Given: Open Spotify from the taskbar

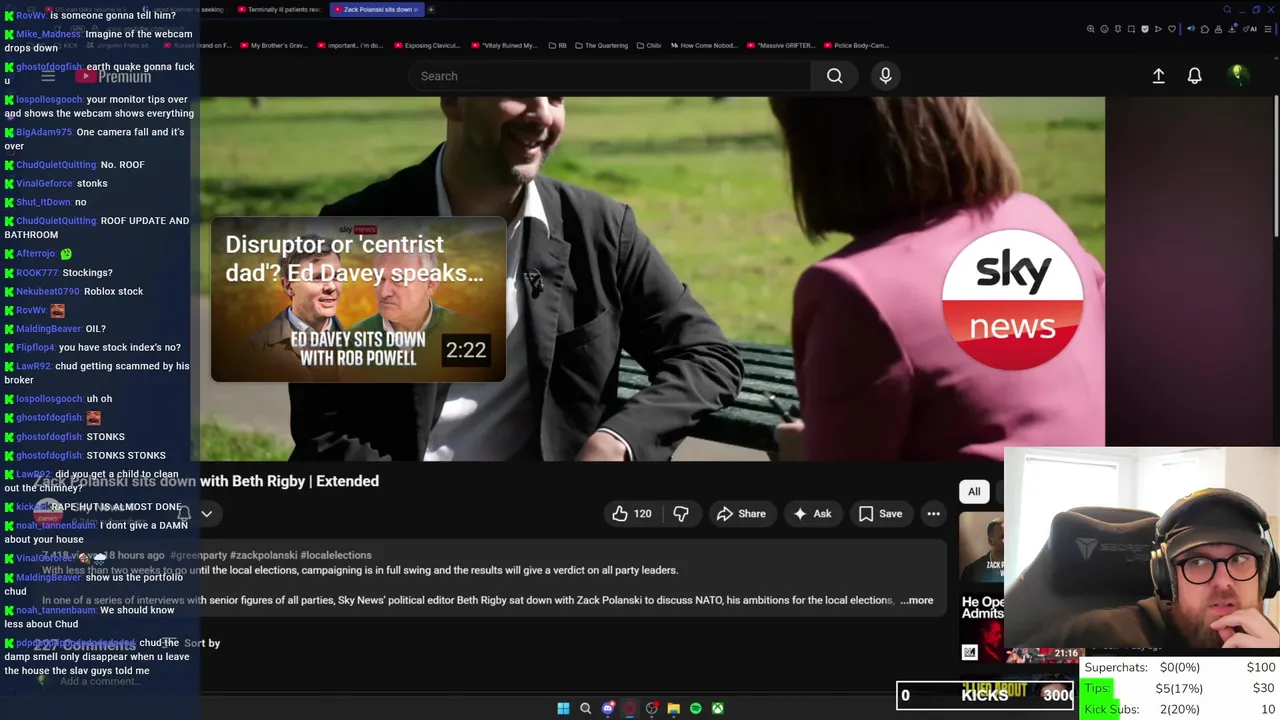Looking at the screenshot, I should tap(696, 708).
